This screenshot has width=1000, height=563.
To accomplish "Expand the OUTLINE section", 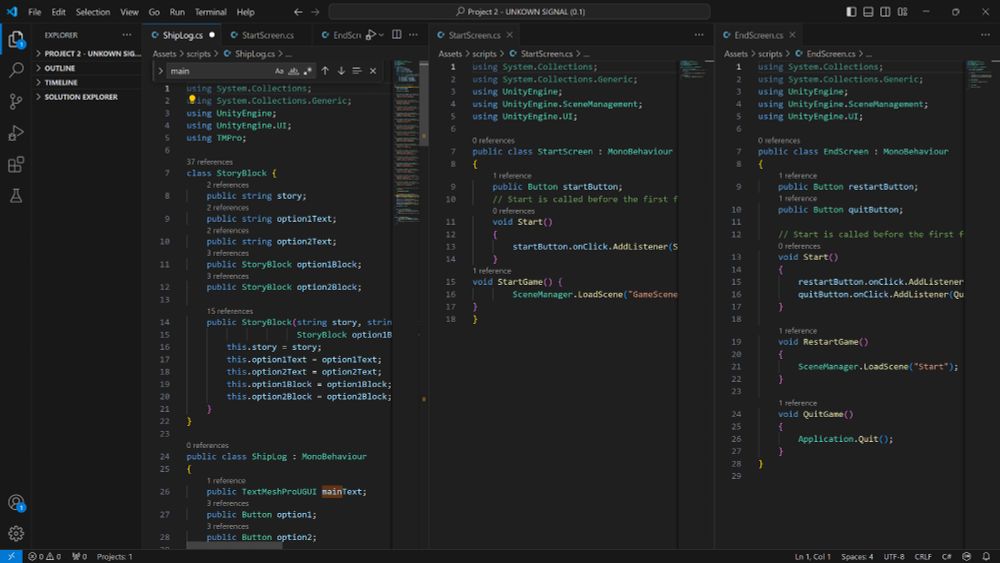I will [60, 68].
